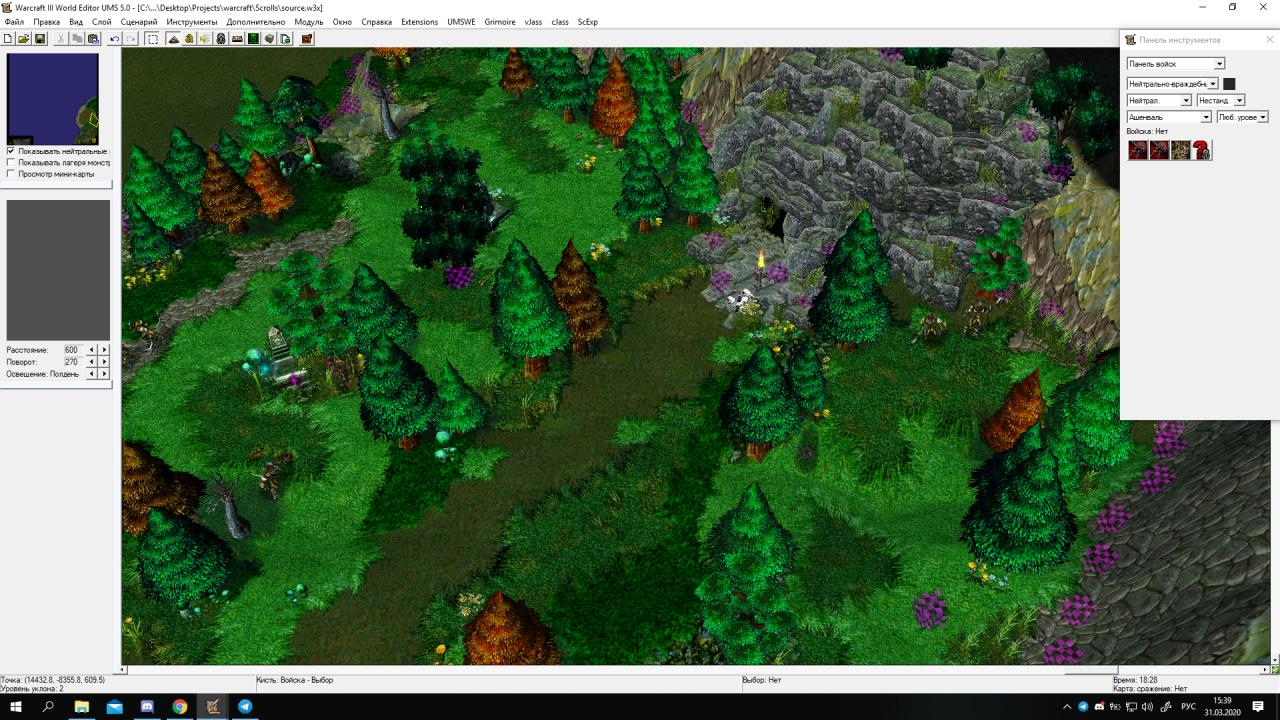Screen dimensions: 1280x720
Task: Click the Test Map toolbar icon
Action: [307, 39]
